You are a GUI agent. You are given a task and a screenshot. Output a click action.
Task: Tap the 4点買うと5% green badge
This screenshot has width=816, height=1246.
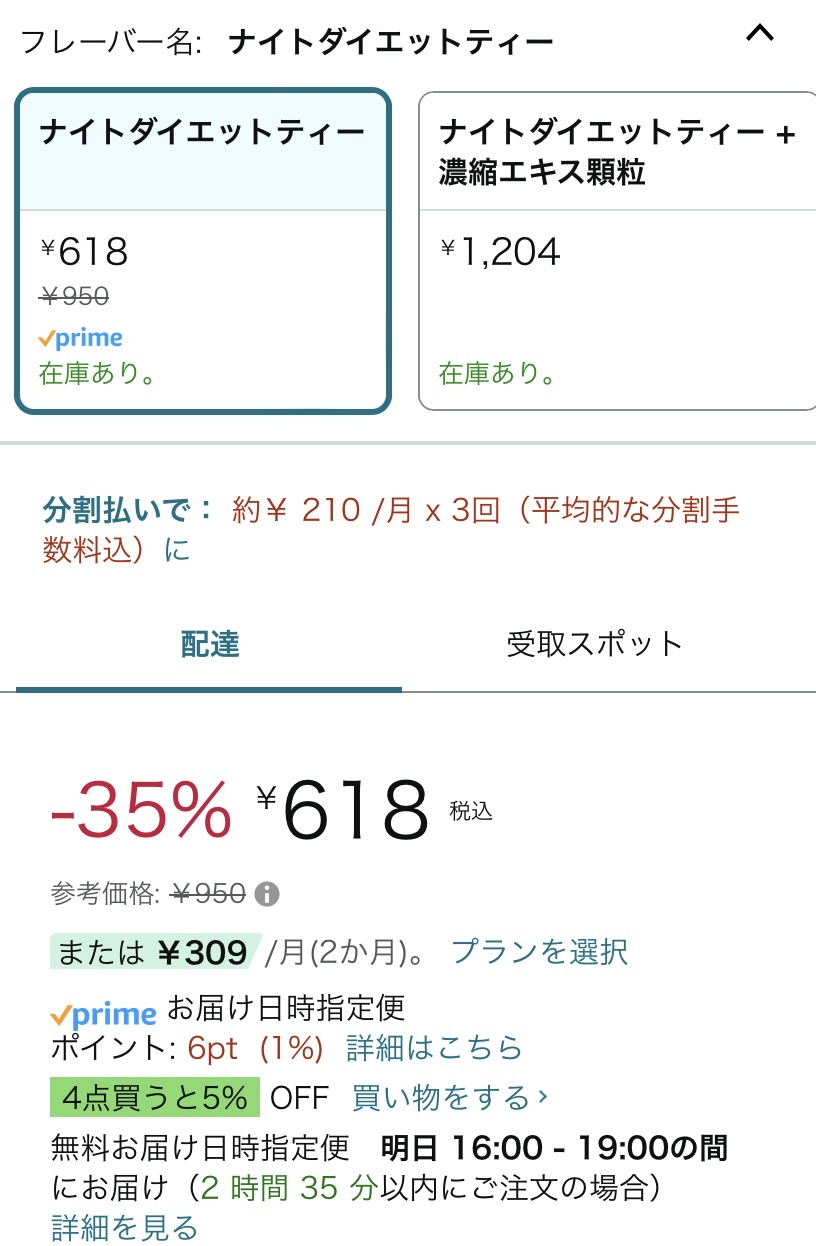[x=155, y=1097]
